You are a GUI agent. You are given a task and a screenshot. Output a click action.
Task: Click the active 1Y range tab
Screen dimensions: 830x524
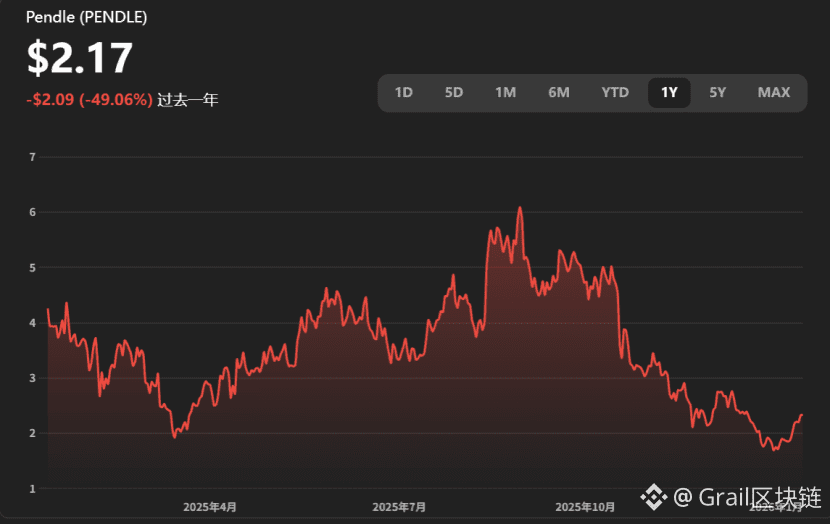point(669,93)
